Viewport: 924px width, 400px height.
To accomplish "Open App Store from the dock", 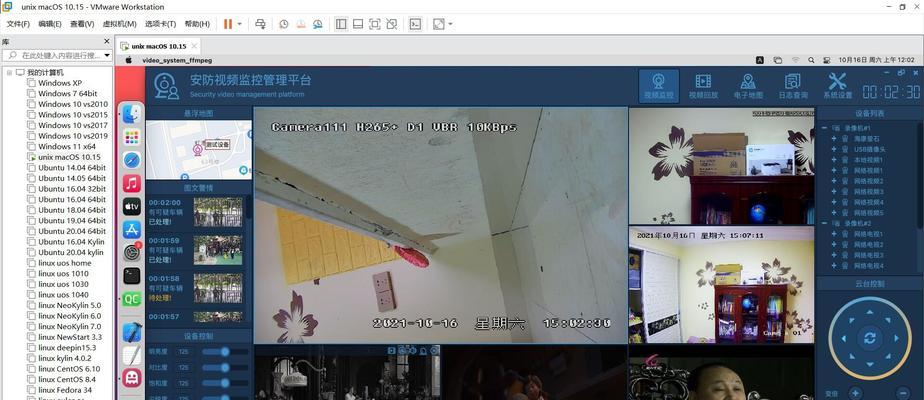I will 132,229.
